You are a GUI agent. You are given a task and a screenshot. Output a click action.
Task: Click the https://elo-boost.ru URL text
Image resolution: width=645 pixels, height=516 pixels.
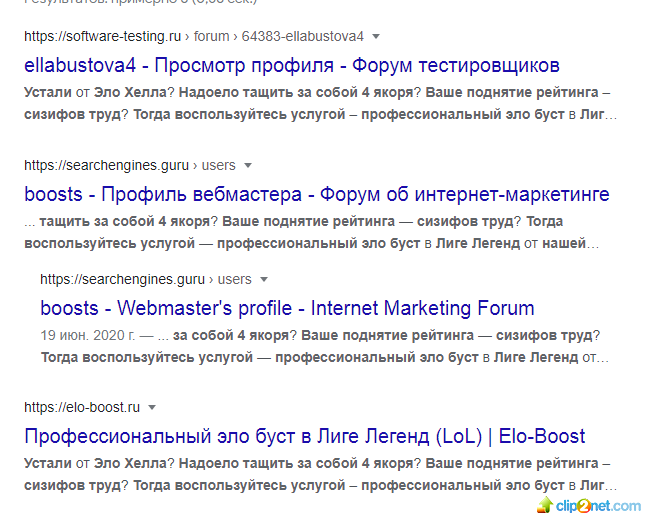pos(82,407)
